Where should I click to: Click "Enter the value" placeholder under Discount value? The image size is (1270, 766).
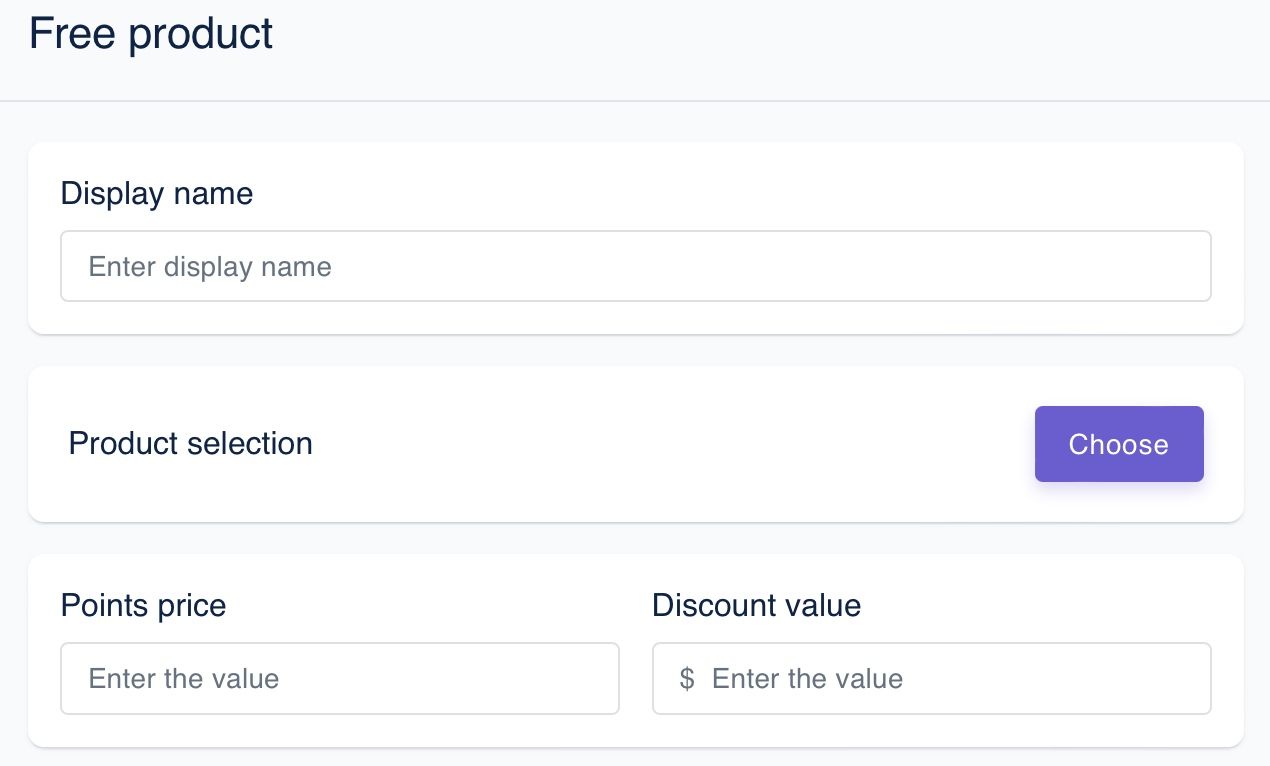(807, 679)
